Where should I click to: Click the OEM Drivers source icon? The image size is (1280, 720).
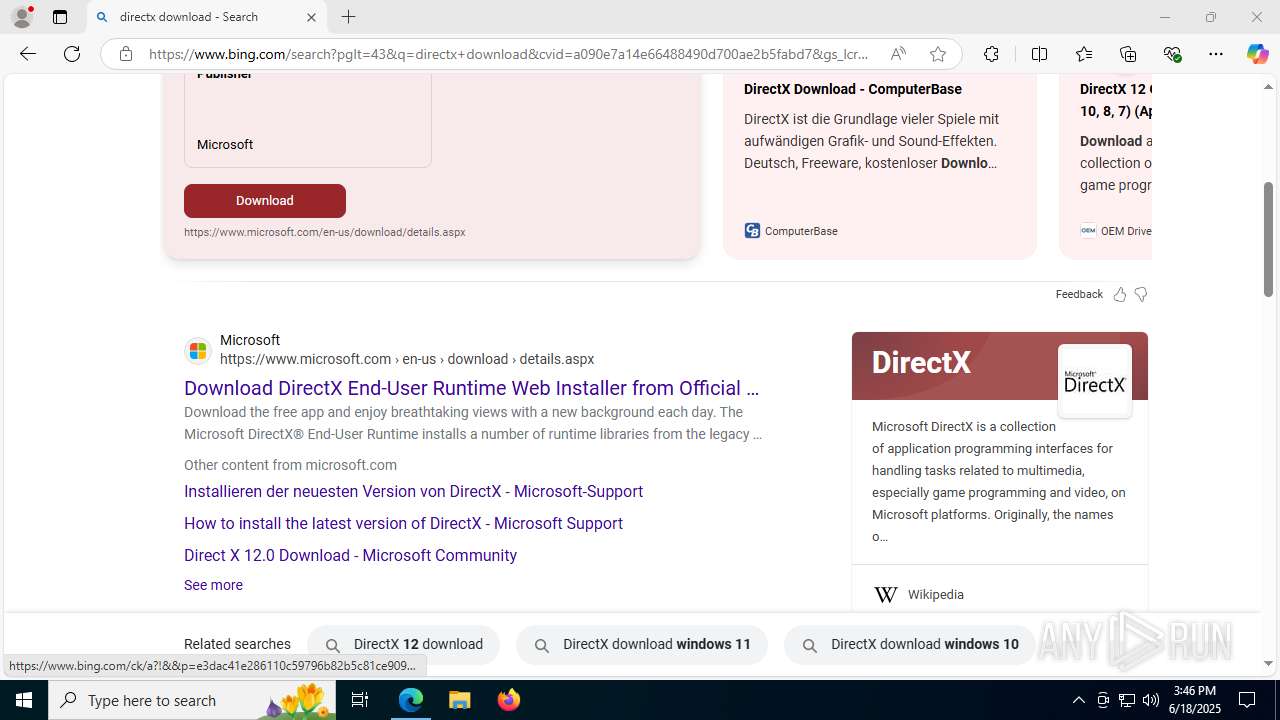[1088, 231]
